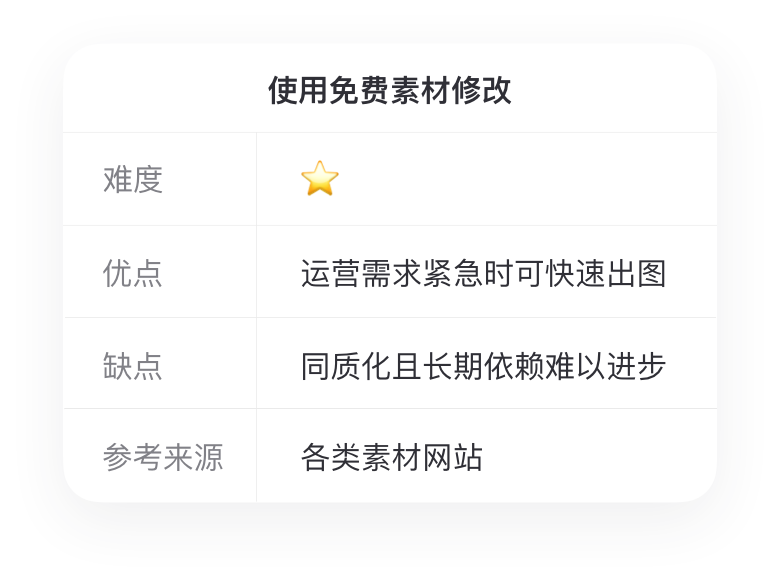Click the word "各类" in the source row
This screenshot has width=780, height=582.
click(x=331, y=458)
